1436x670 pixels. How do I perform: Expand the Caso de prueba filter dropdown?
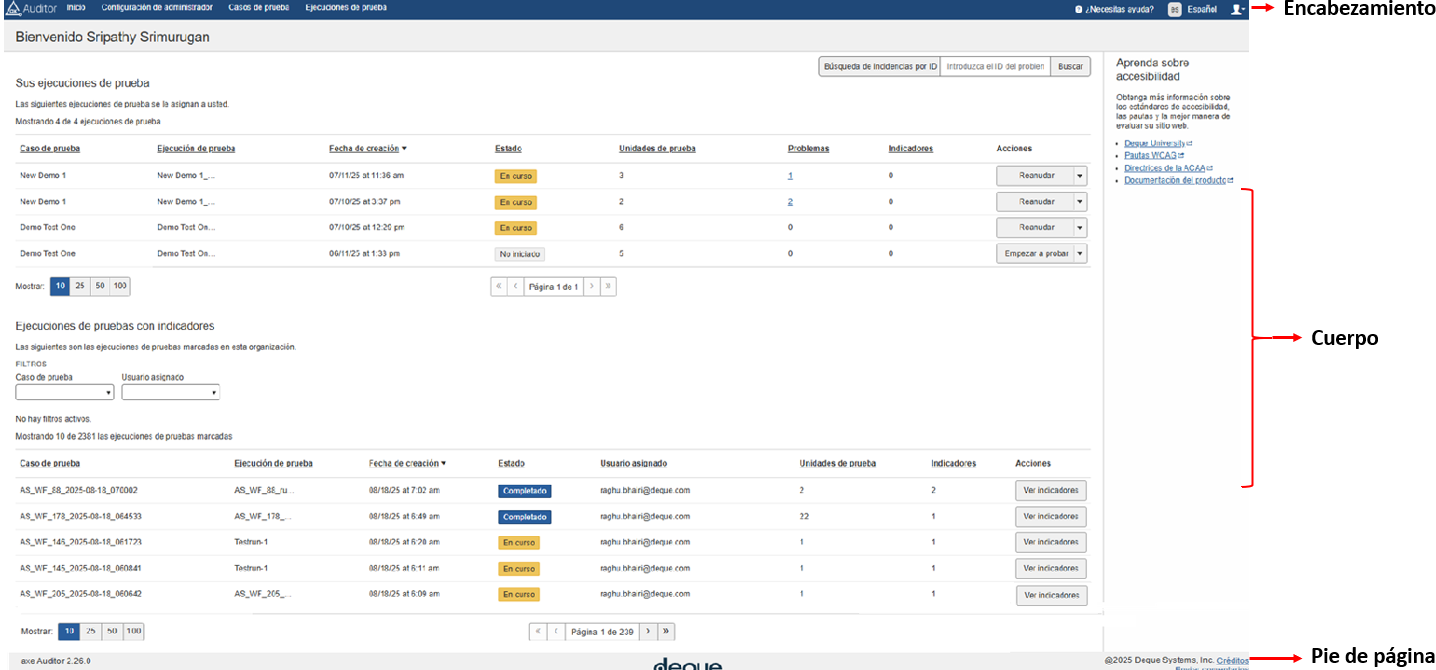[x=65, y=393]
